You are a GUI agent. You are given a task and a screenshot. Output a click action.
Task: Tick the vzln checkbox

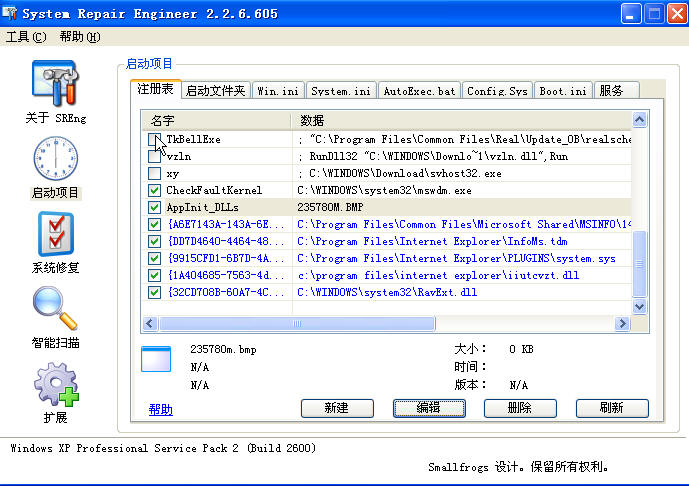click(154, 156)
